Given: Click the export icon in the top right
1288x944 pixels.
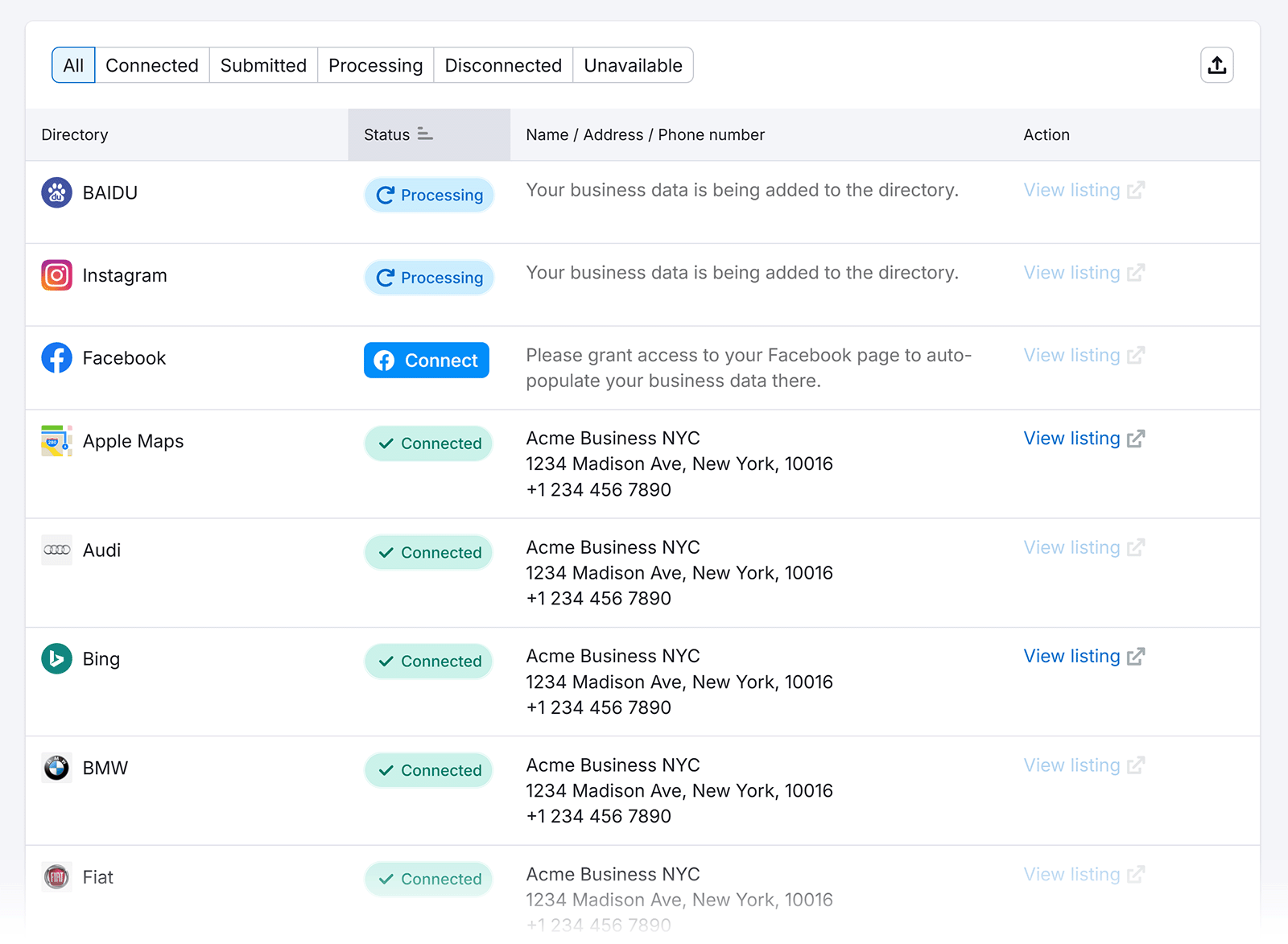Looking at the screenshot, I should [1216, 65].
